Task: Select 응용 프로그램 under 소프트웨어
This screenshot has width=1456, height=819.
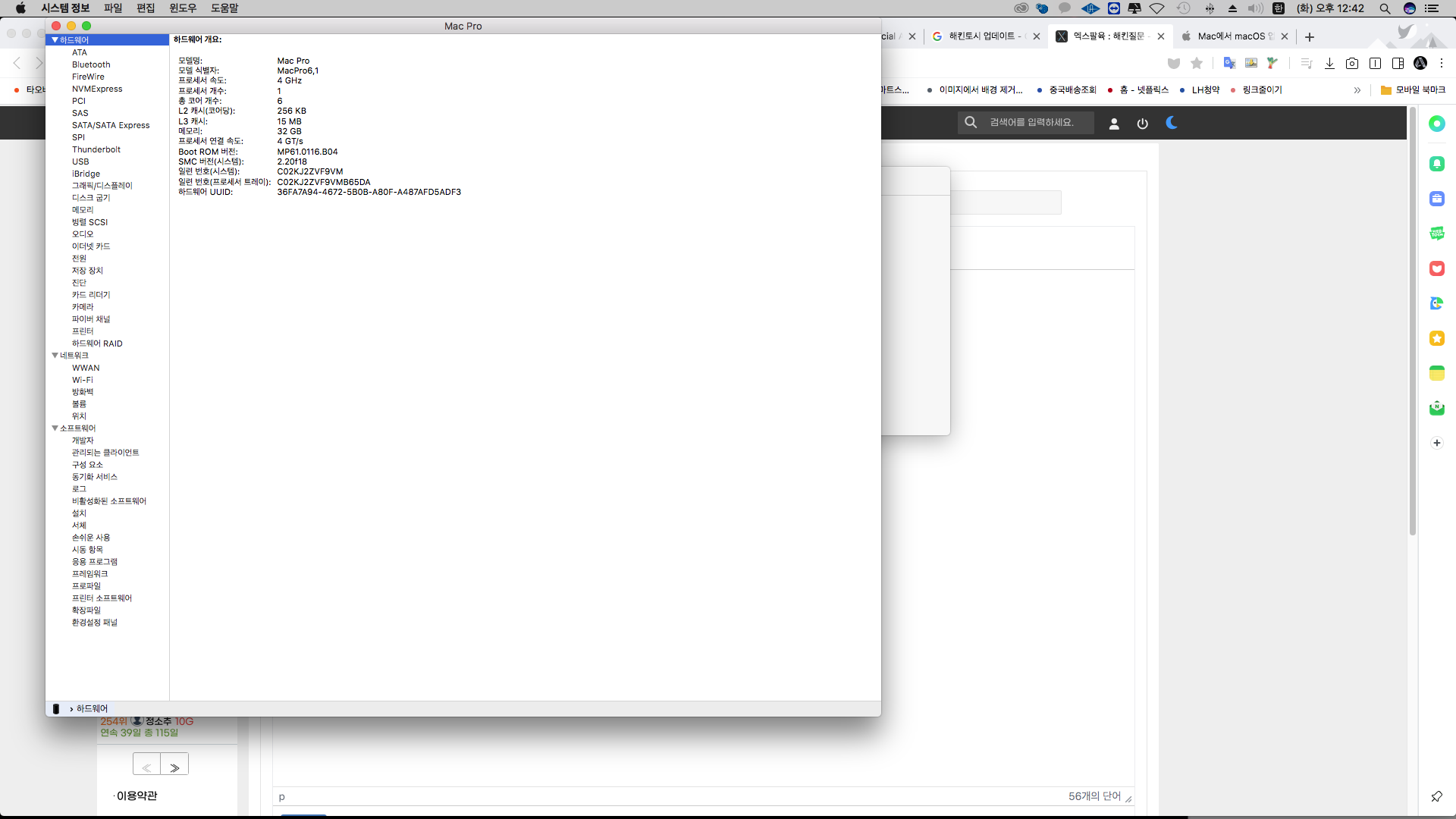Action: [x=95, y=562]
